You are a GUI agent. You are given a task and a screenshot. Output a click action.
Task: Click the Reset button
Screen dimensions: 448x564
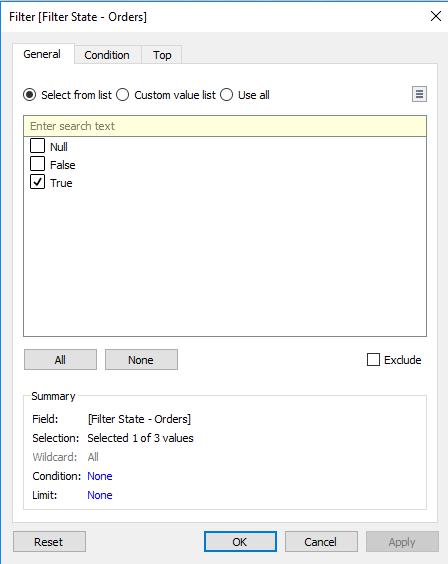tap(49, 542)
